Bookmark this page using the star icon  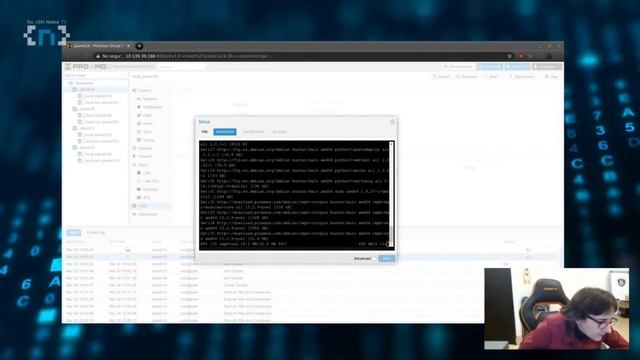(x=509, y=56)
